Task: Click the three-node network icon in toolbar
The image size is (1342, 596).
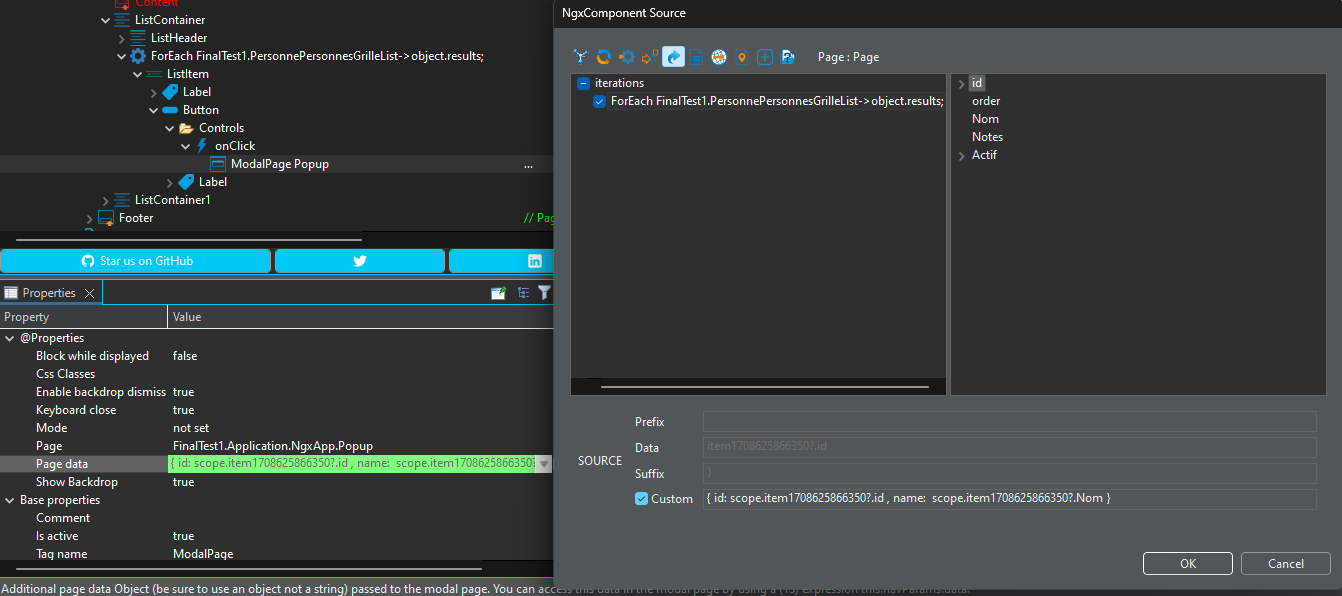Action: pyautogui.click(x=581, y=57)
